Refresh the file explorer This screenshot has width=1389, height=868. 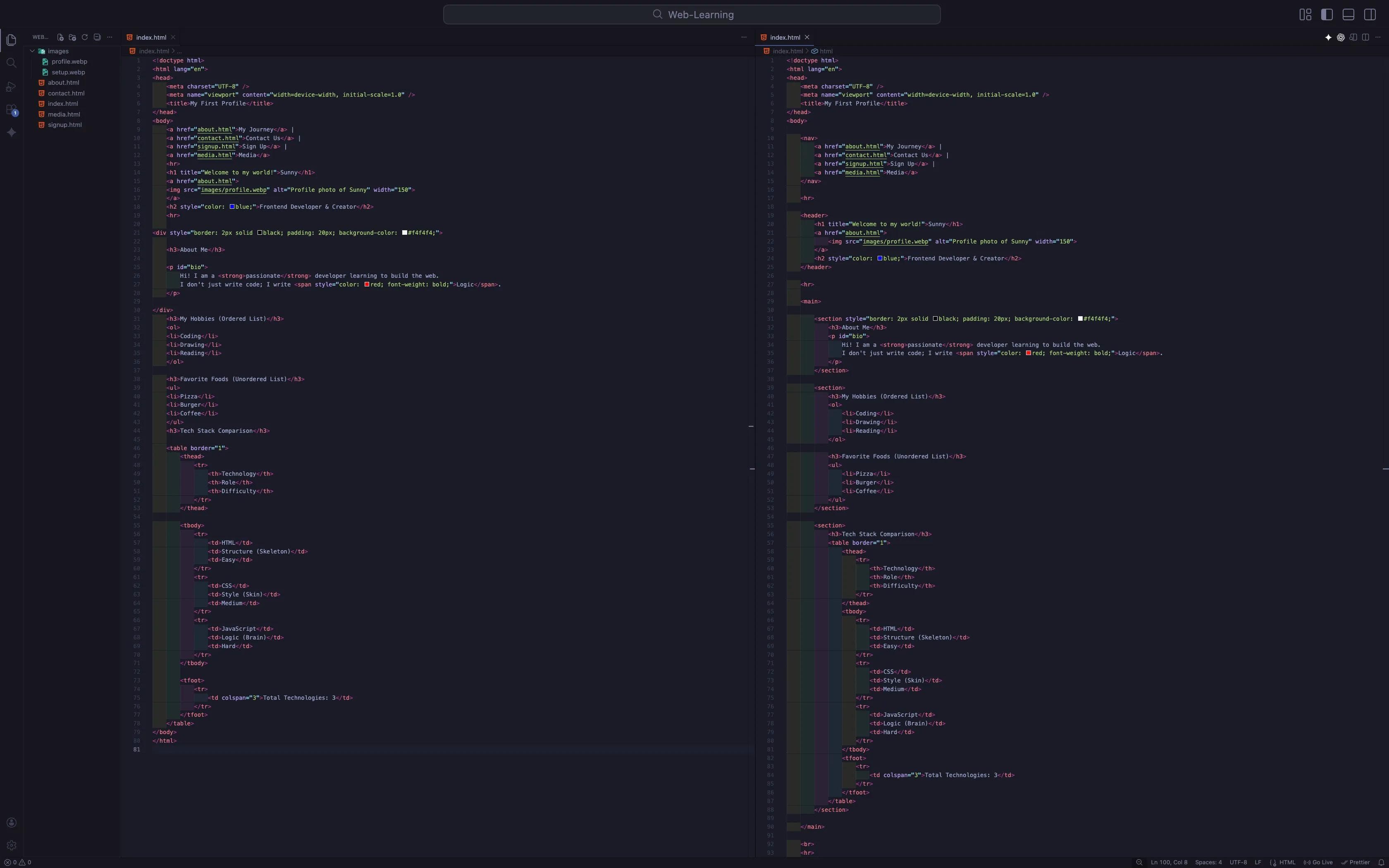85,37
